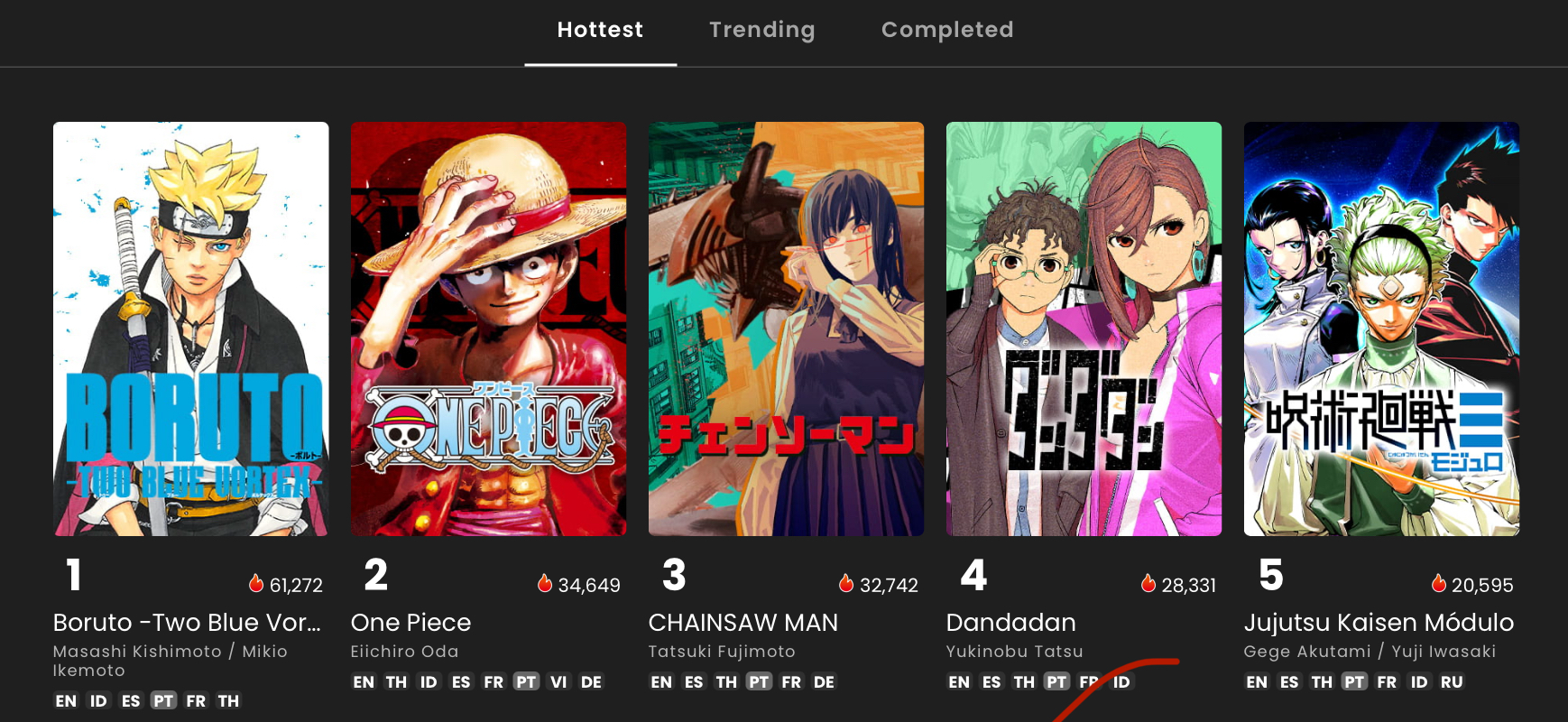Select the VI language badge for One Piece
1568x722 pixels.
[x=558, y=681]
